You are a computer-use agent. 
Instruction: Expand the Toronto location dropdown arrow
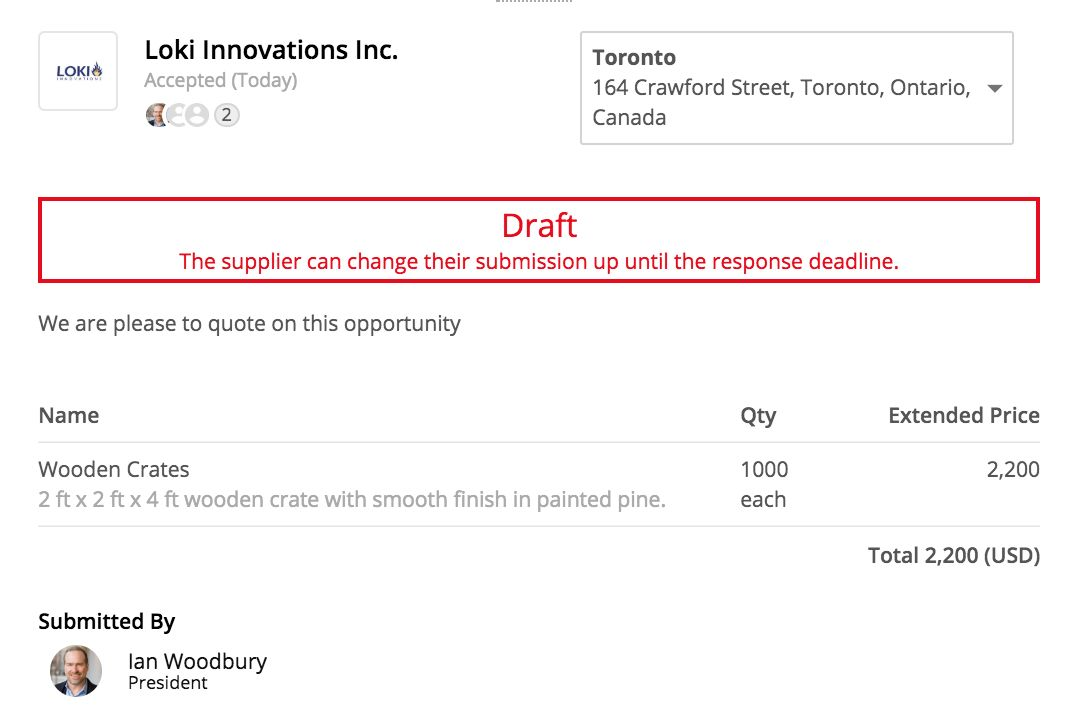(994, 88)
